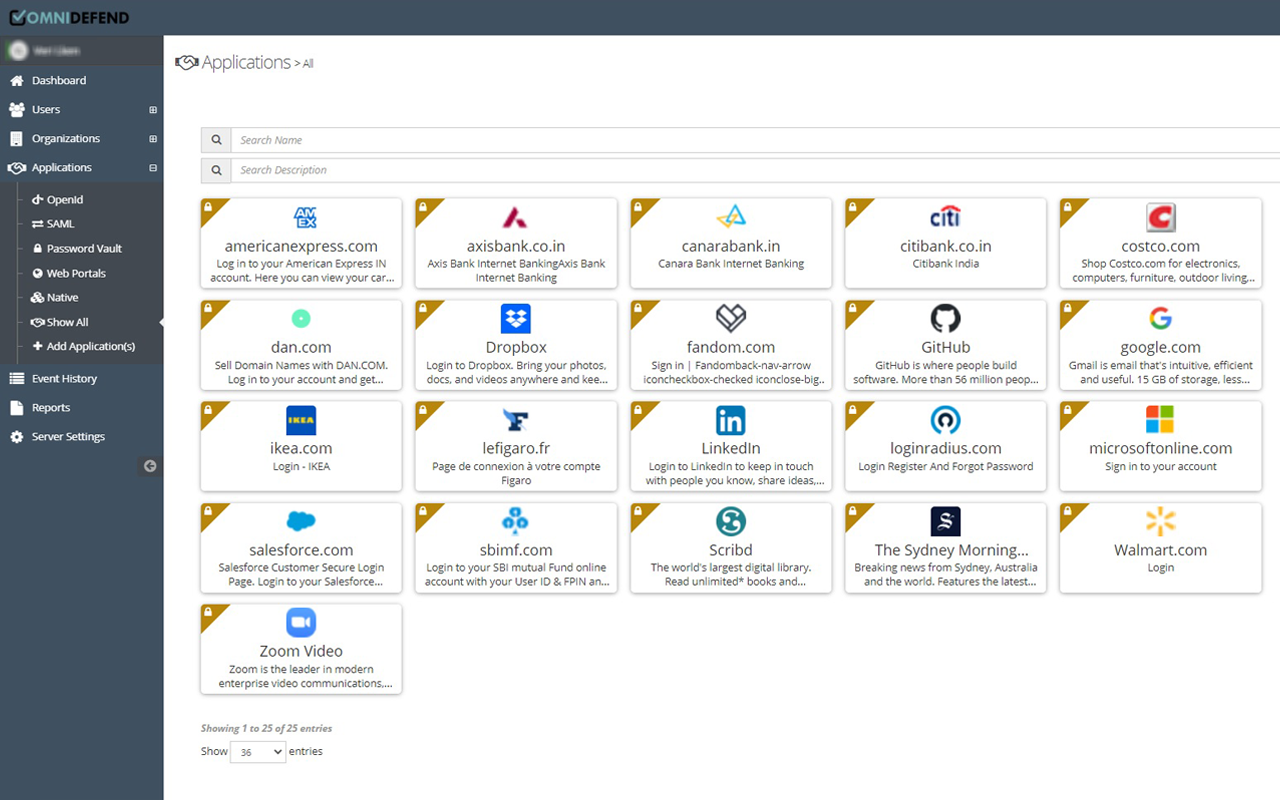Open the GitHub octocat icon
1280x800 pixels.
click(945, 319)
